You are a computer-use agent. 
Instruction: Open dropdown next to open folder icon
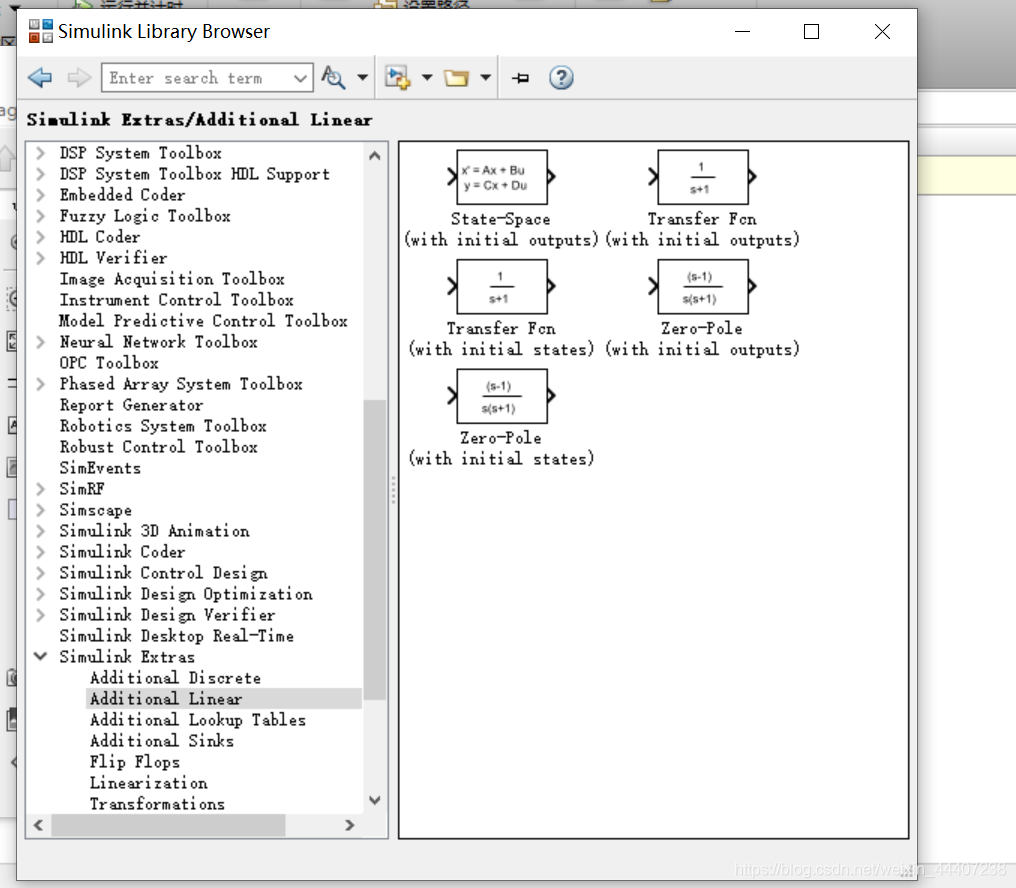(485, 78)
